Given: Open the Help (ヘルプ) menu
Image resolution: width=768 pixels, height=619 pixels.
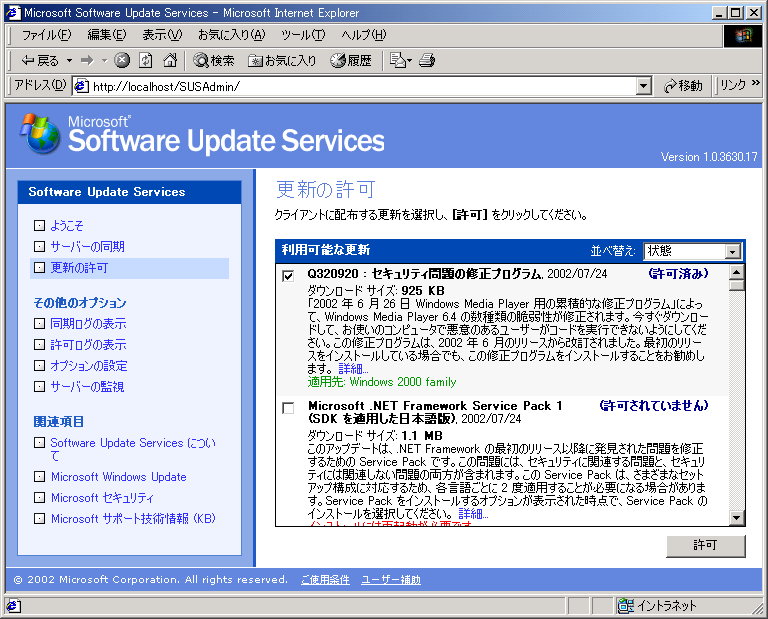Looking at the screenshot, I should [363, 35].
